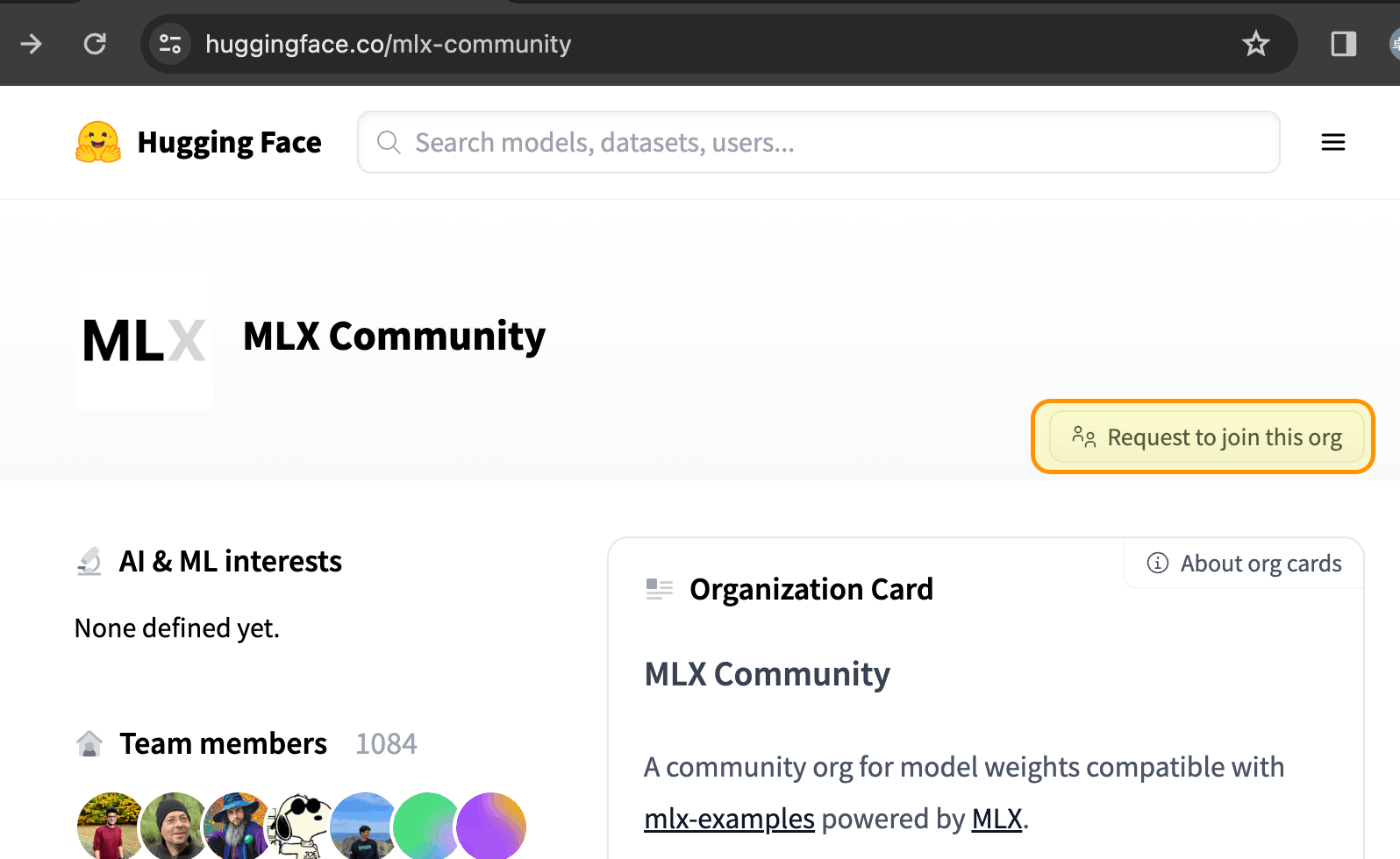The width and height of the screenshot is (1400, 859).
Task: Open the green gradient member avatar
Action: (426, 827)
